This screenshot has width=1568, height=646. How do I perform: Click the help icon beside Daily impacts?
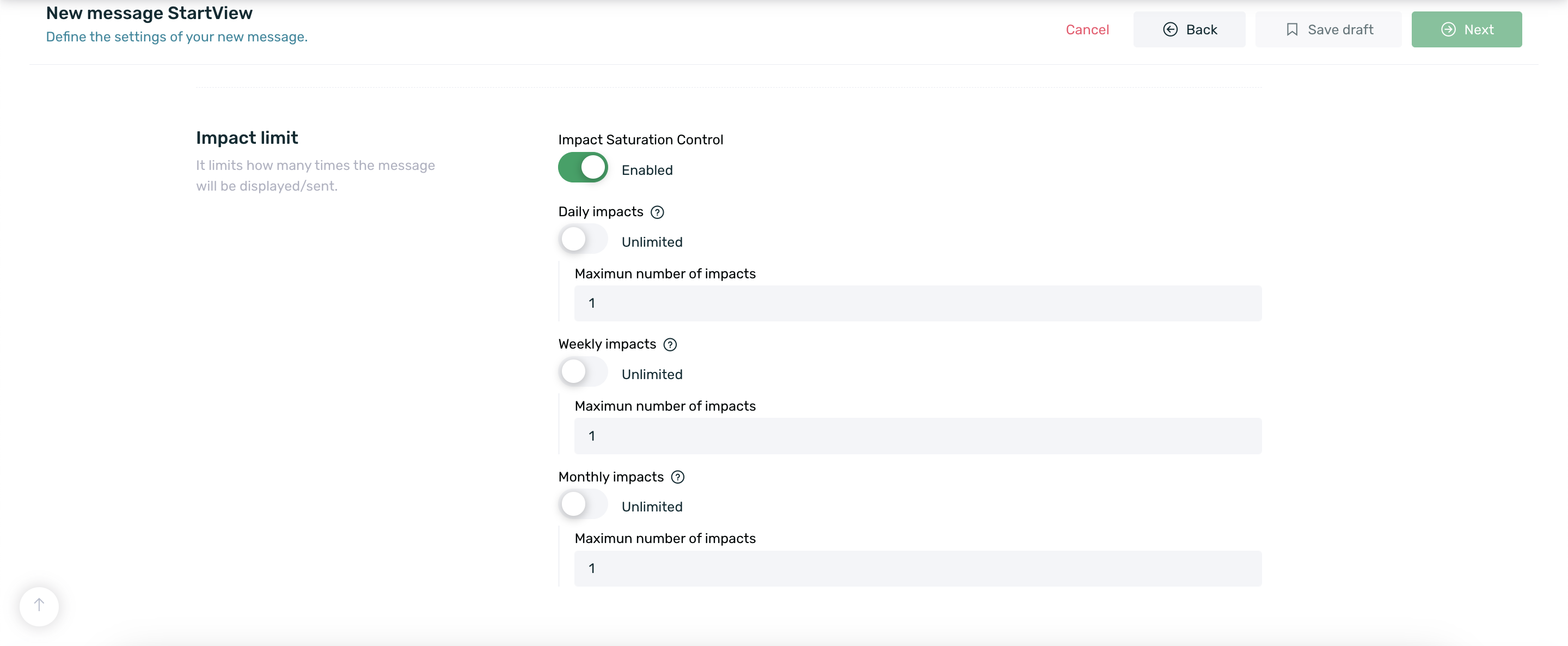pos(657,212)
